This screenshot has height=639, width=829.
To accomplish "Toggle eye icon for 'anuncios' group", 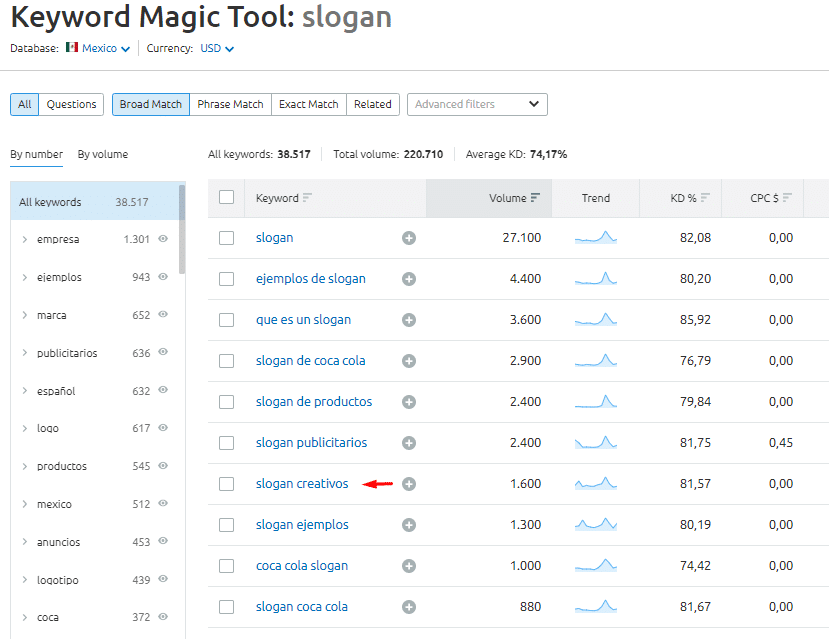I will click(163, 541).
